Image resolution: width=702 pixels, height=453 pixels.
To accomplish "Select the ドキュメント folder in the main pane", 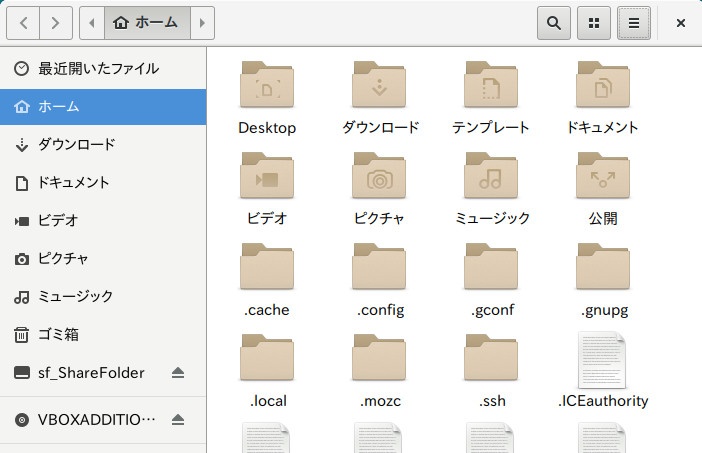I will 603,84.
